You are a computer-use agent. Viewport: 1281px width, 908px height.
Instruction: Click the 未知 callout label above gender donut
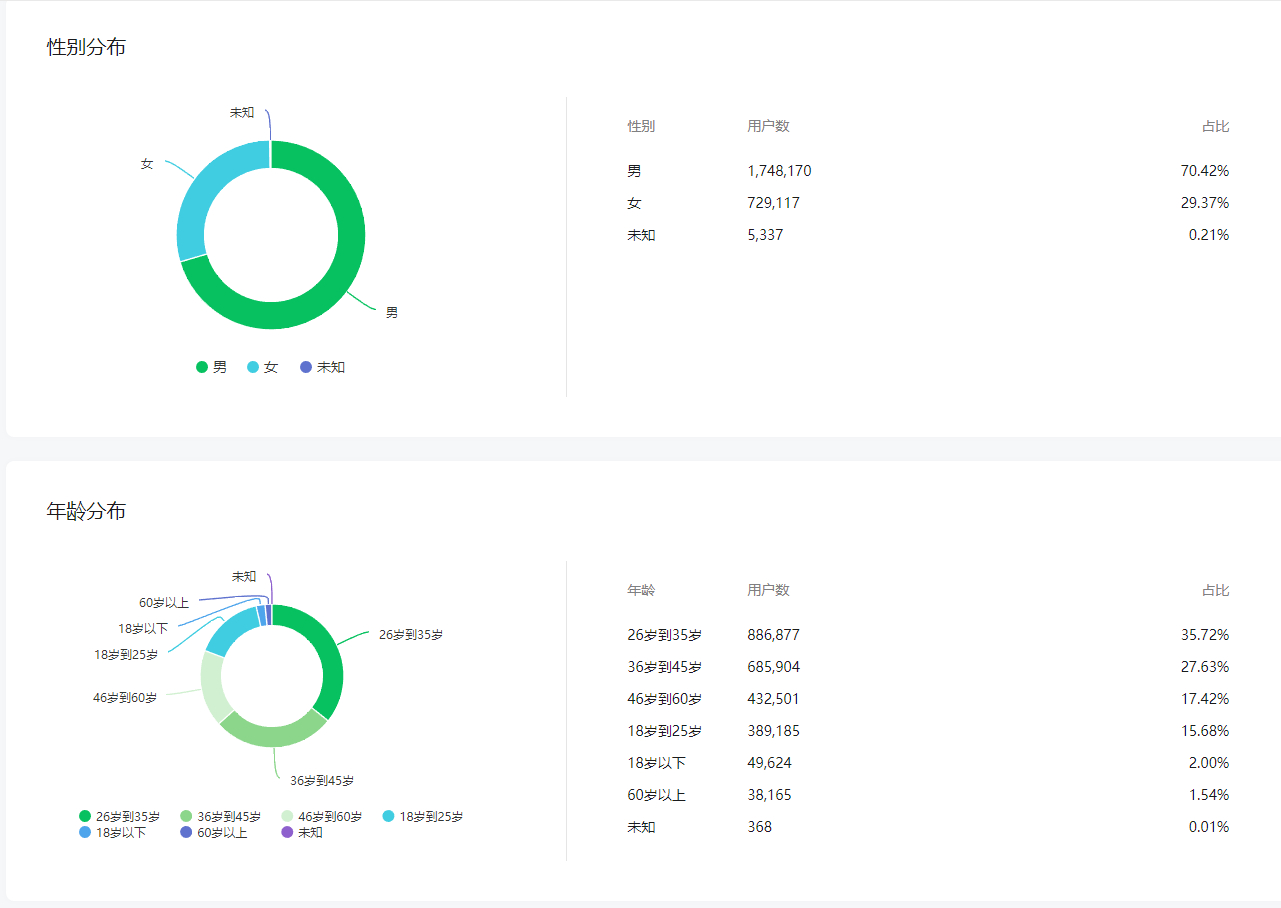[x=242, y=112]
